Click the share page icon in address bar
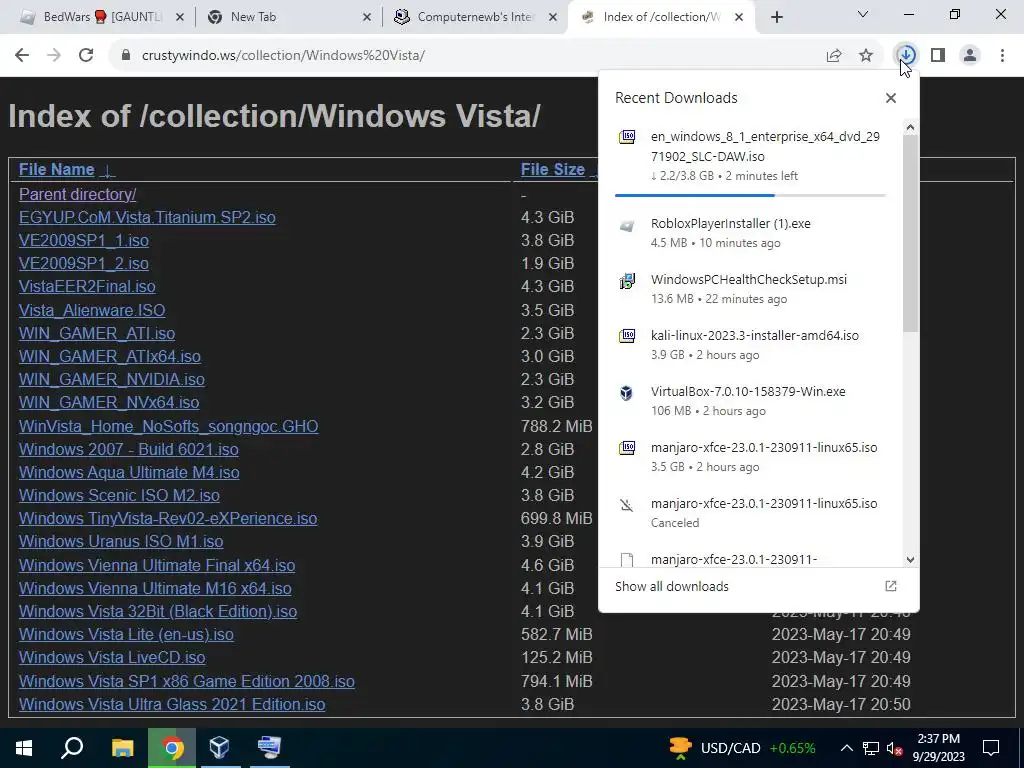The height and width of the screenshot is (768, 1024). [x=833, y=56]
